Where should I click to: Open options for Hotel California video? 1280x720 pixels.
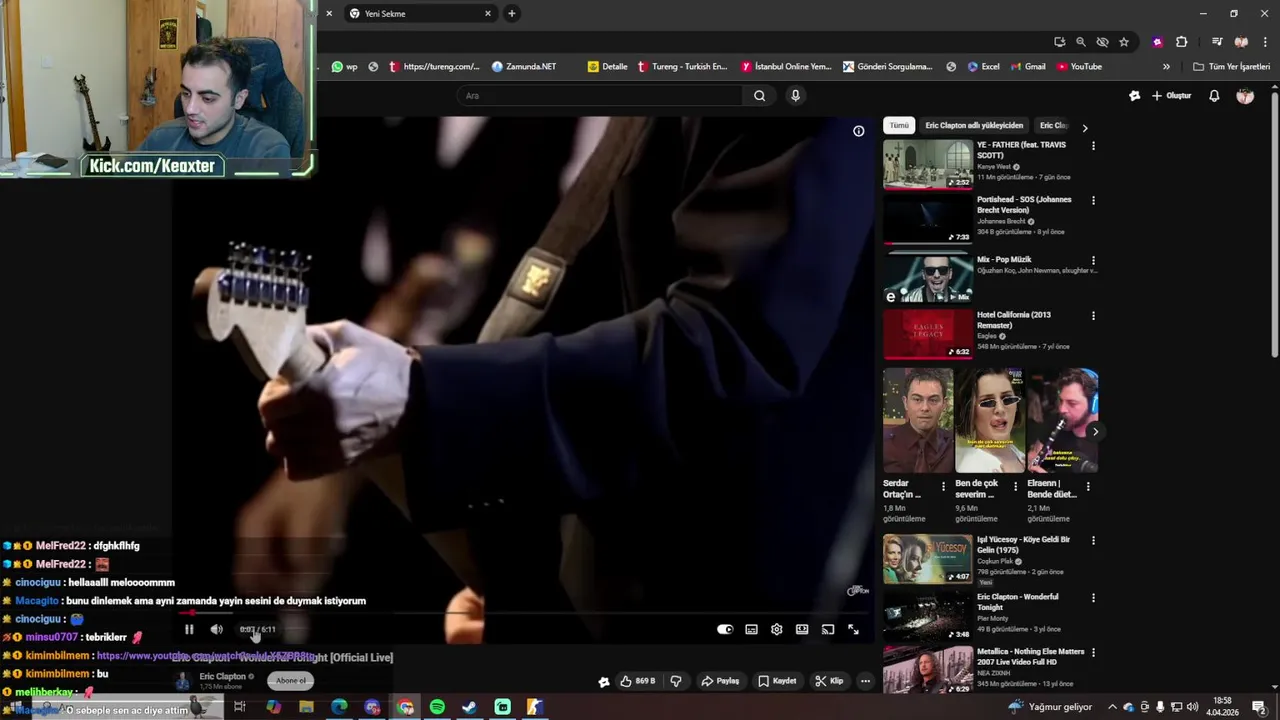(1093, 316)
